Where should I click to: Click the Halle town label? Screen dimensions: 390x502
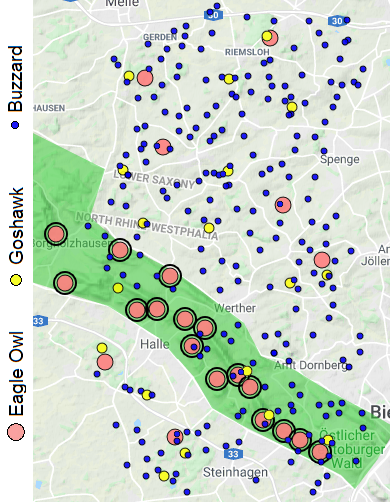(155, 344)
